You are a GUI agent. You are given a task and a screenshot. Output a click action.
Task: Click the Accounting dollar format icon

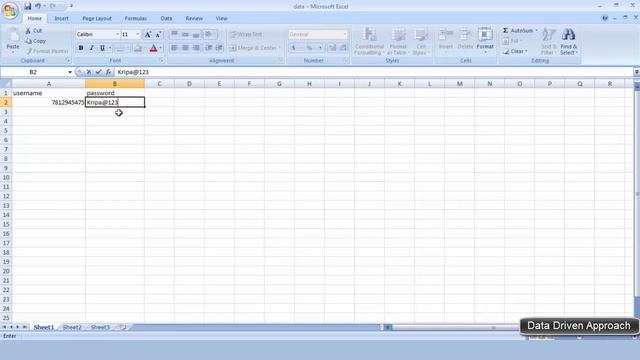pyautogui.click(x=293, y=48)
